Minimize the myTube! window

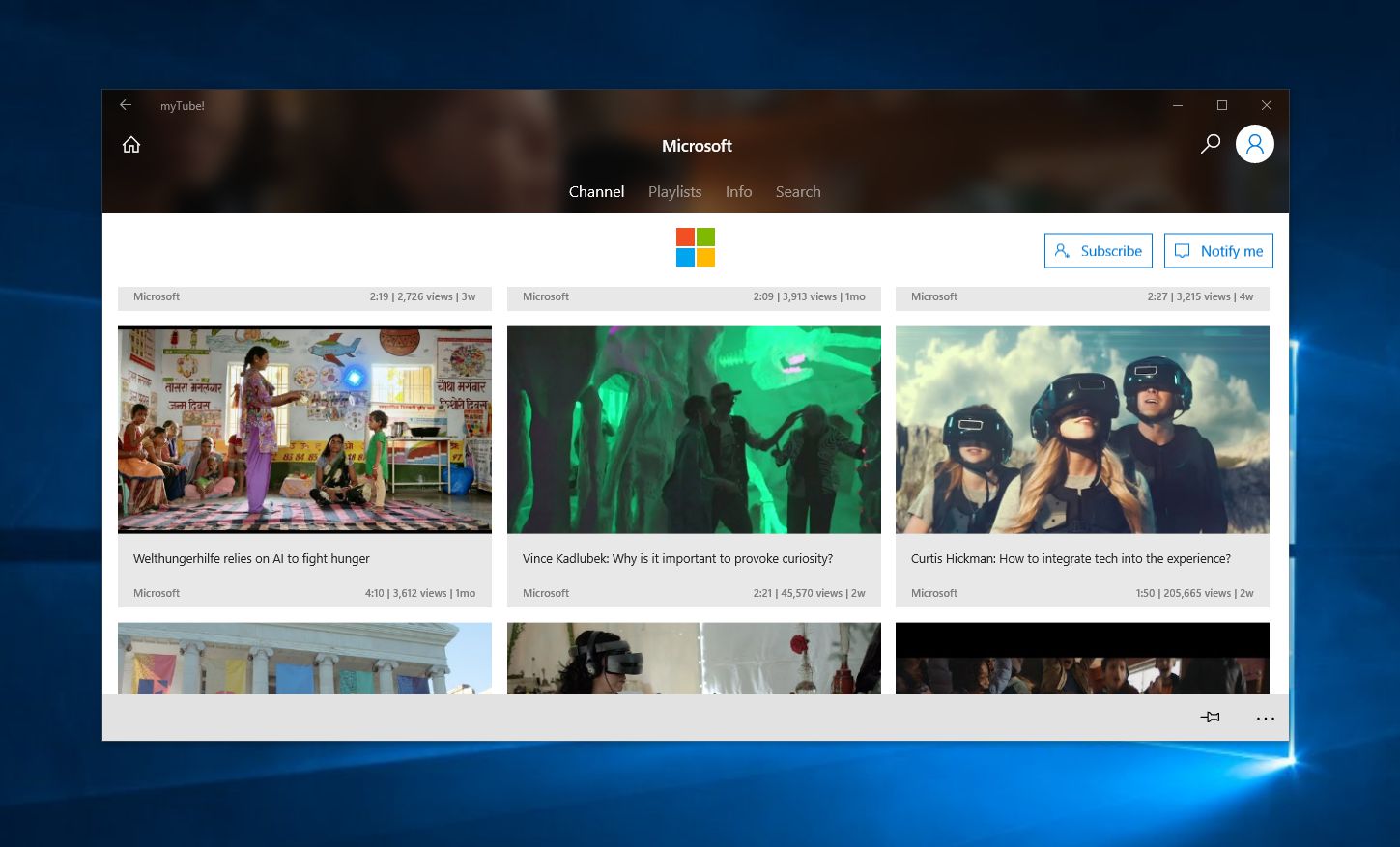1178,105
